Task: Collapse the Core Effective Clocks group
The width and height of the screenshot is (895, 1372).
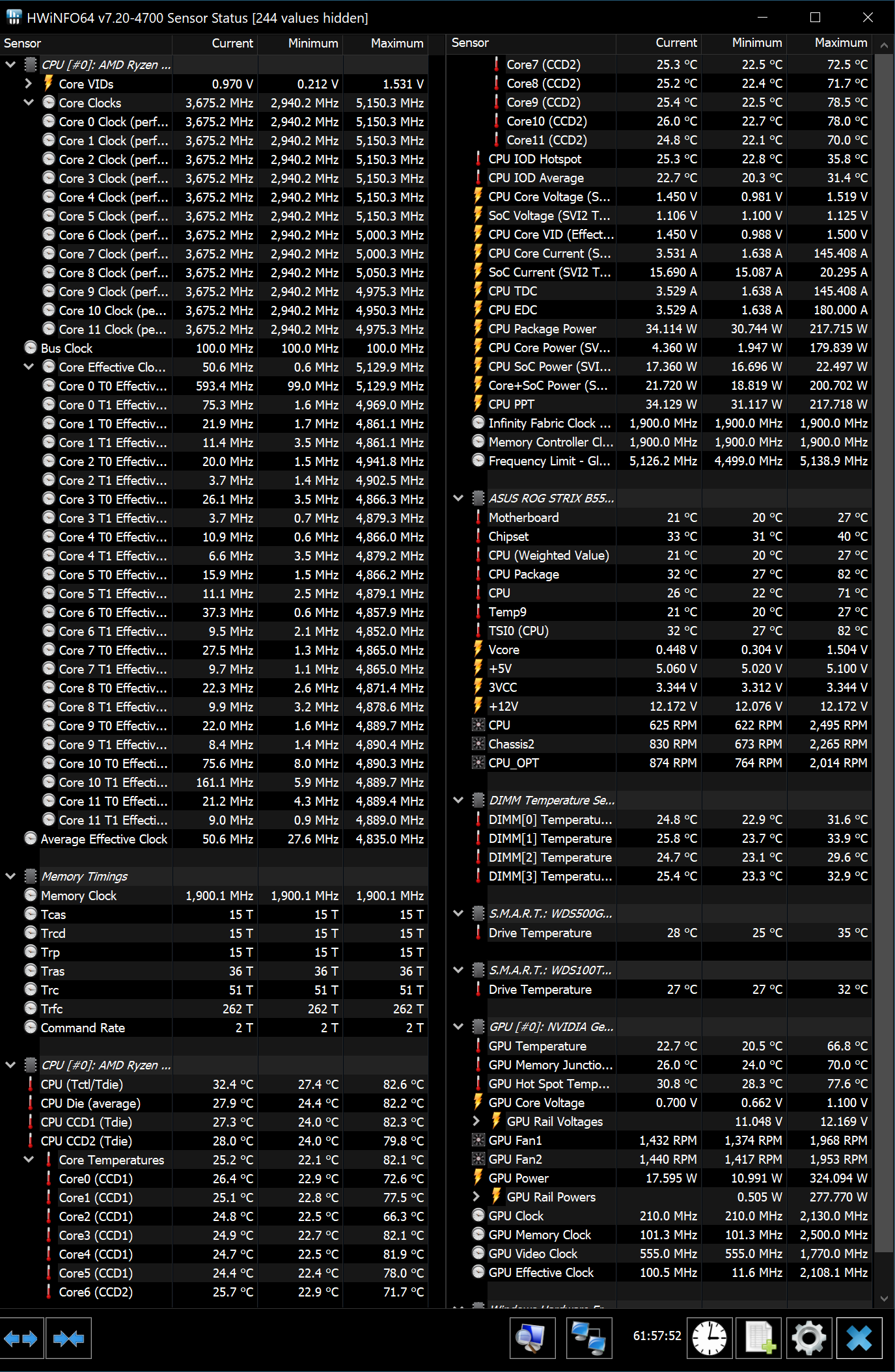Action: (x=28, y=366)
